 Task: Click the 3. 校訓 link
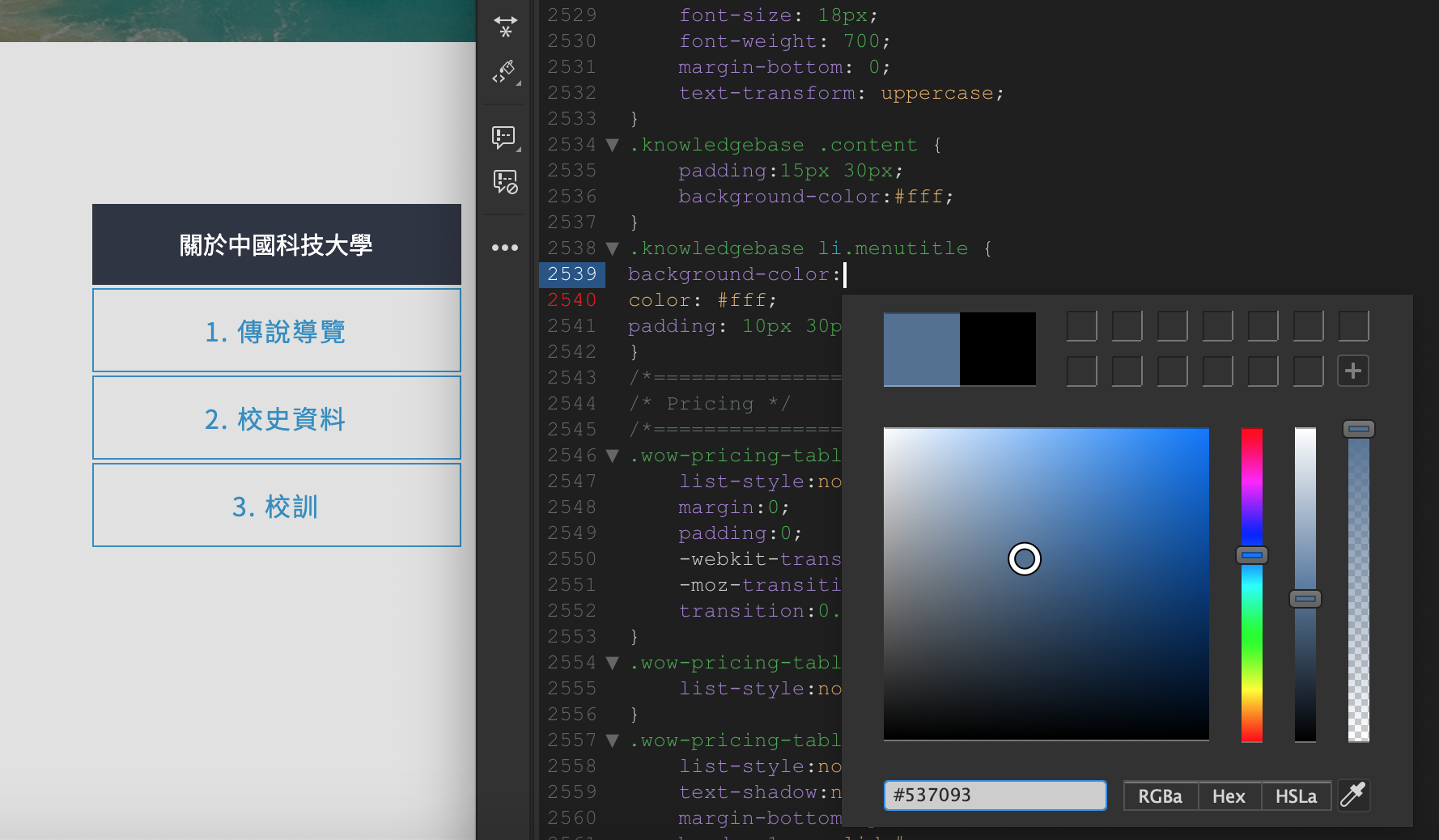point(276,506)
